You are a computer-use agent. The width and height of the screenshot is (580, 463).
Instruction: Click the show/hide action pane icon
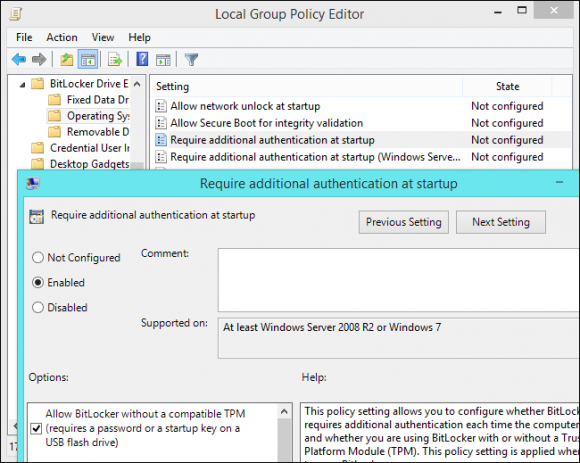tap(163, 60)
